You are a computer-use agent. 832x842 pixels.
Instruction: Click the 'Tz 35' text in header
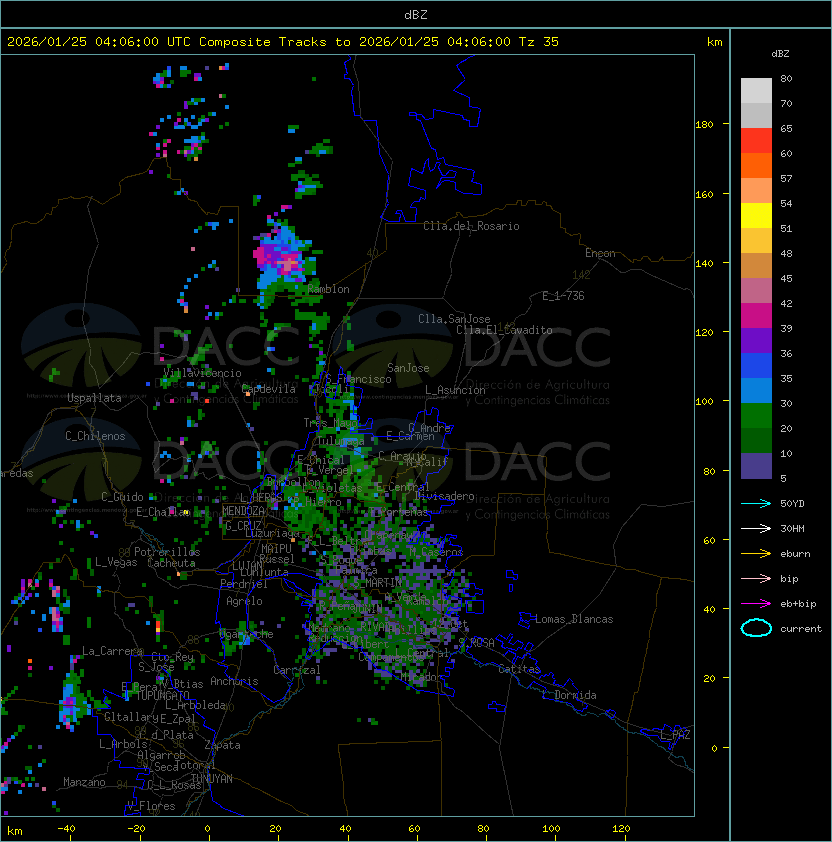click(539, 42)
